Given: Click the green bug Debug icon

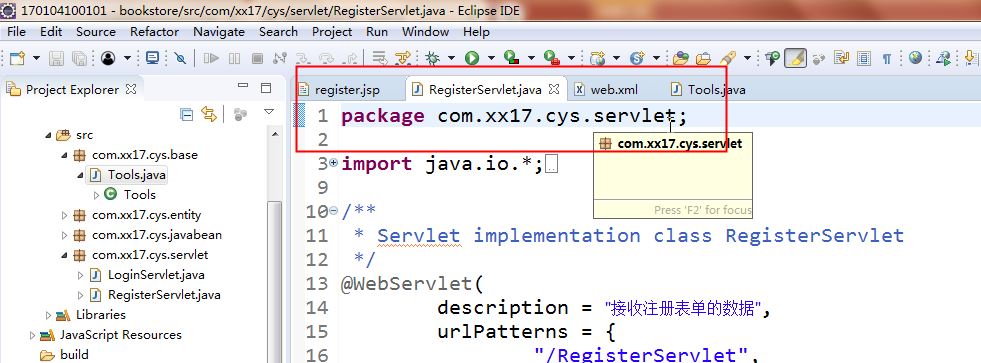Looking at the screenshot, I should [x=432, y=58].
